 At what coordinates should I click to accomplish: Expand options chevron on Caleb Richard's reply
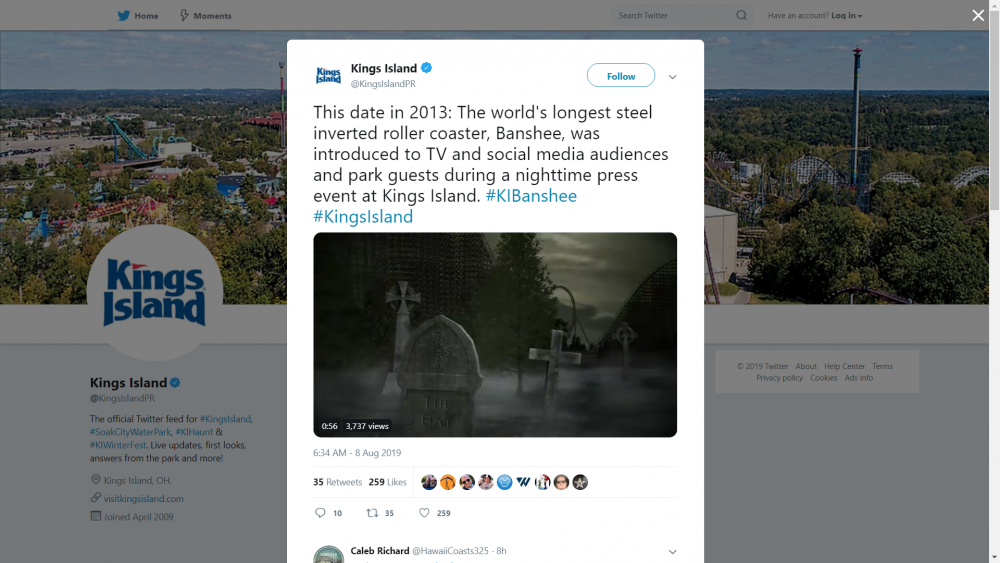tap(672, 552)
